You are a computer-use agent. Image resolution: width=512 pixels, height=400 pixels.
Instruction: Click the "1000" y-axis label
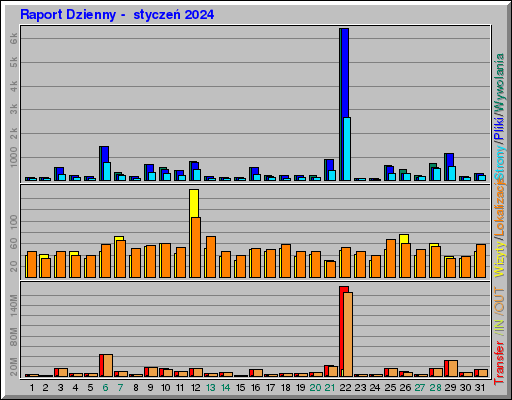click(x=14, y=157)
